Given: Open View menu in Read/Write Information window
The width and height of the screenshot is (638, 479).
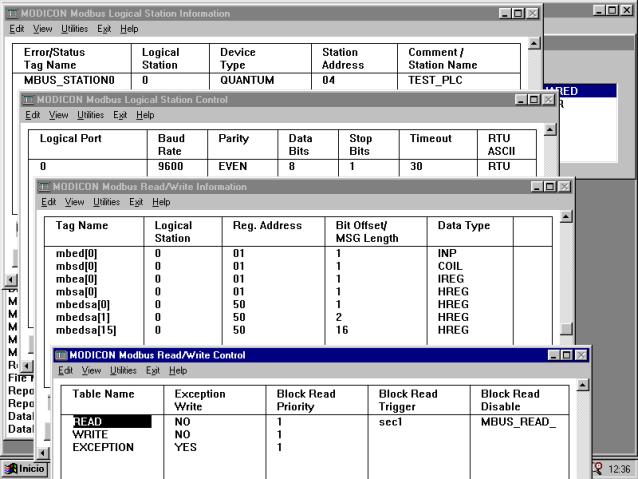Looking at the screenshot, I should coord(74,202).
